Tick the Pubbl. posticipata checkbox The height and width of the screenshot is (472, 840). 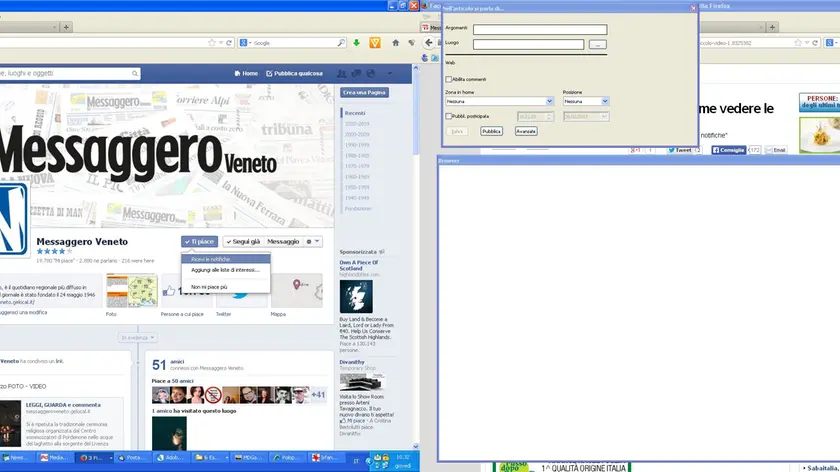click(448, 116)
